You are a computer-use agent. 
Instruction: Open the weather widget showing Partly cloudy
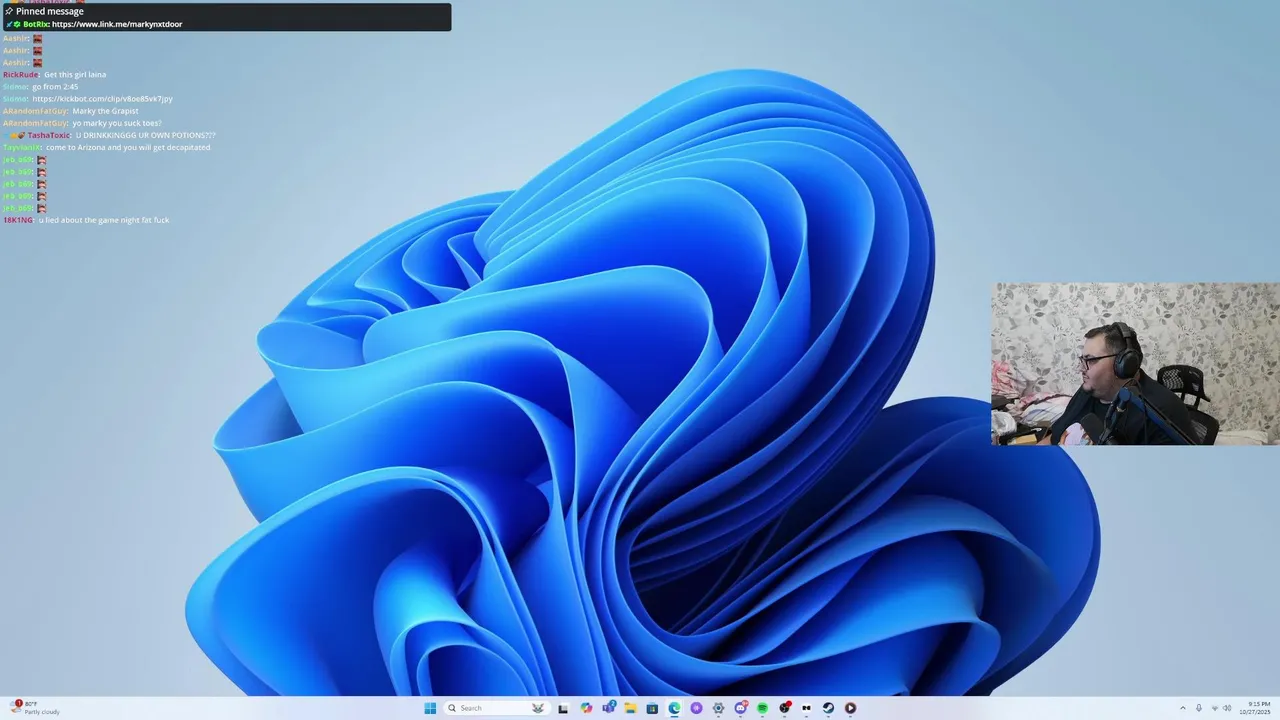point(35,708)
